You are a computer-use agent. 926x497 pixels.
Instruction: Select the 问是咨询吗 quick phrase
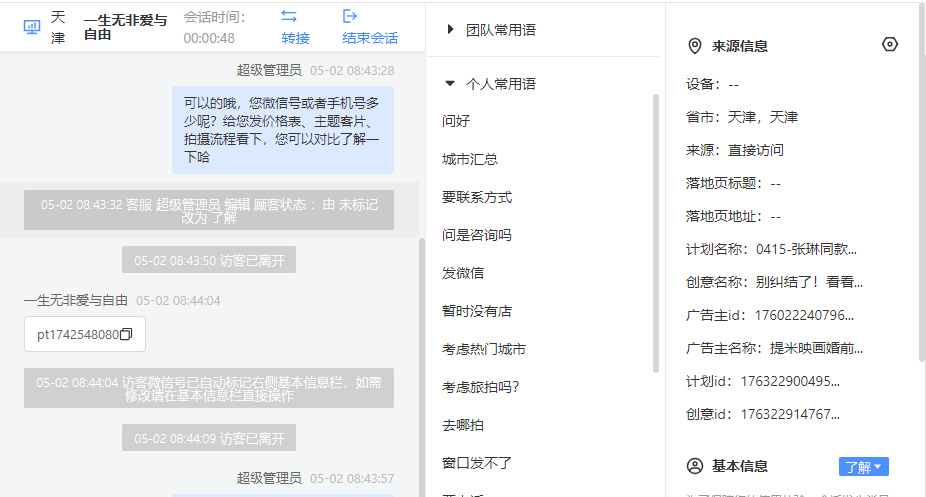point(477,235)
